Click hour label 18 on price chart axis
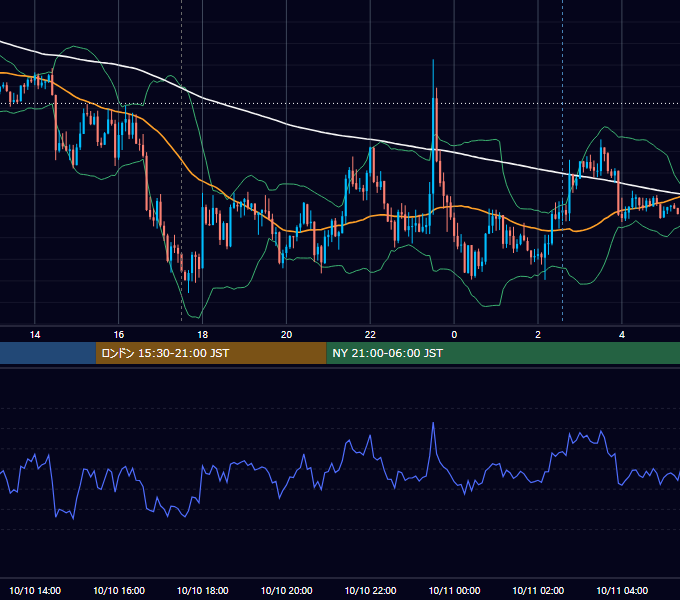Screen dimensions: 680x600 (203, 334)
